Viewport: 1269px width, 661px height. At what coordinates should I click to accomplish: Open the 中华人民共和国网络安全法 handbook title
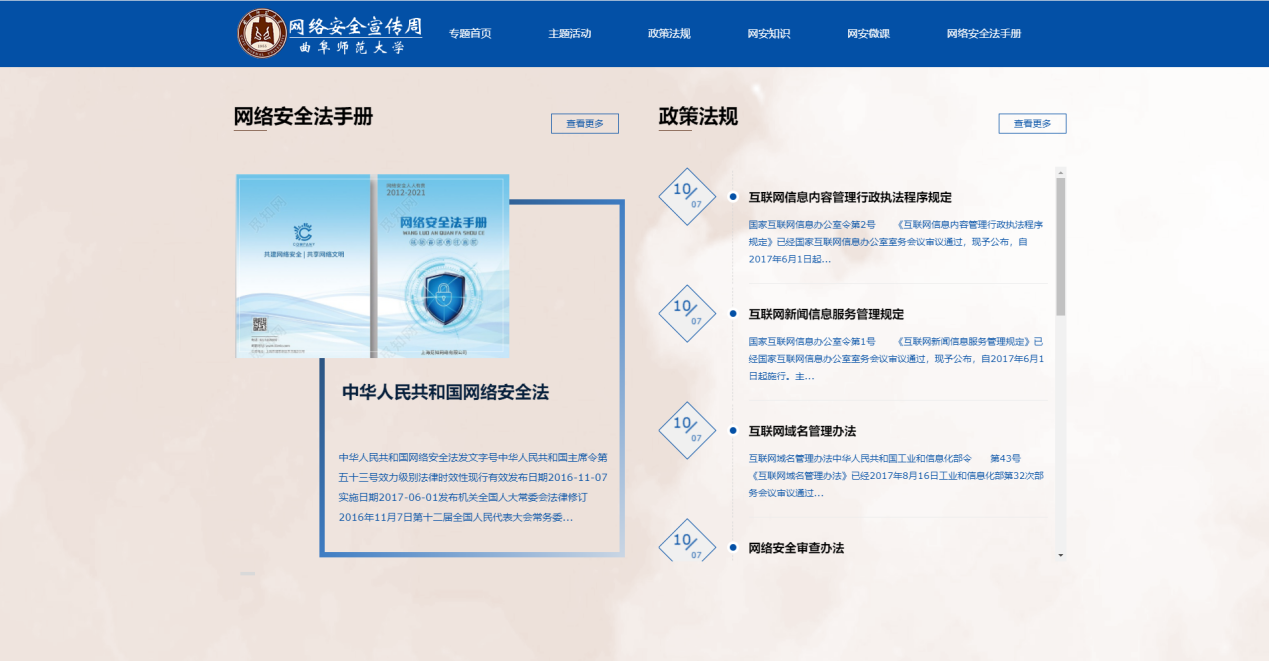tap(445, 392)
